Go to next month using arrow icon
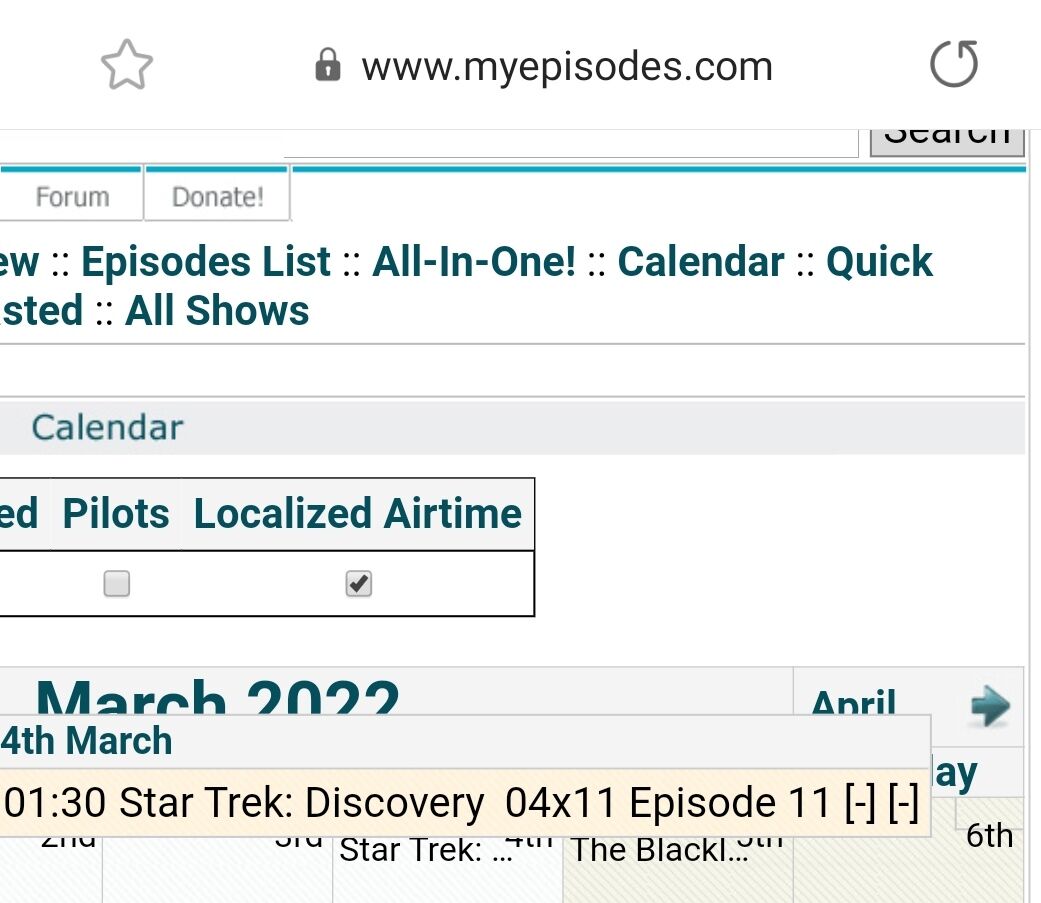Viewport: 1041px width, 903px height. (989, 706)
